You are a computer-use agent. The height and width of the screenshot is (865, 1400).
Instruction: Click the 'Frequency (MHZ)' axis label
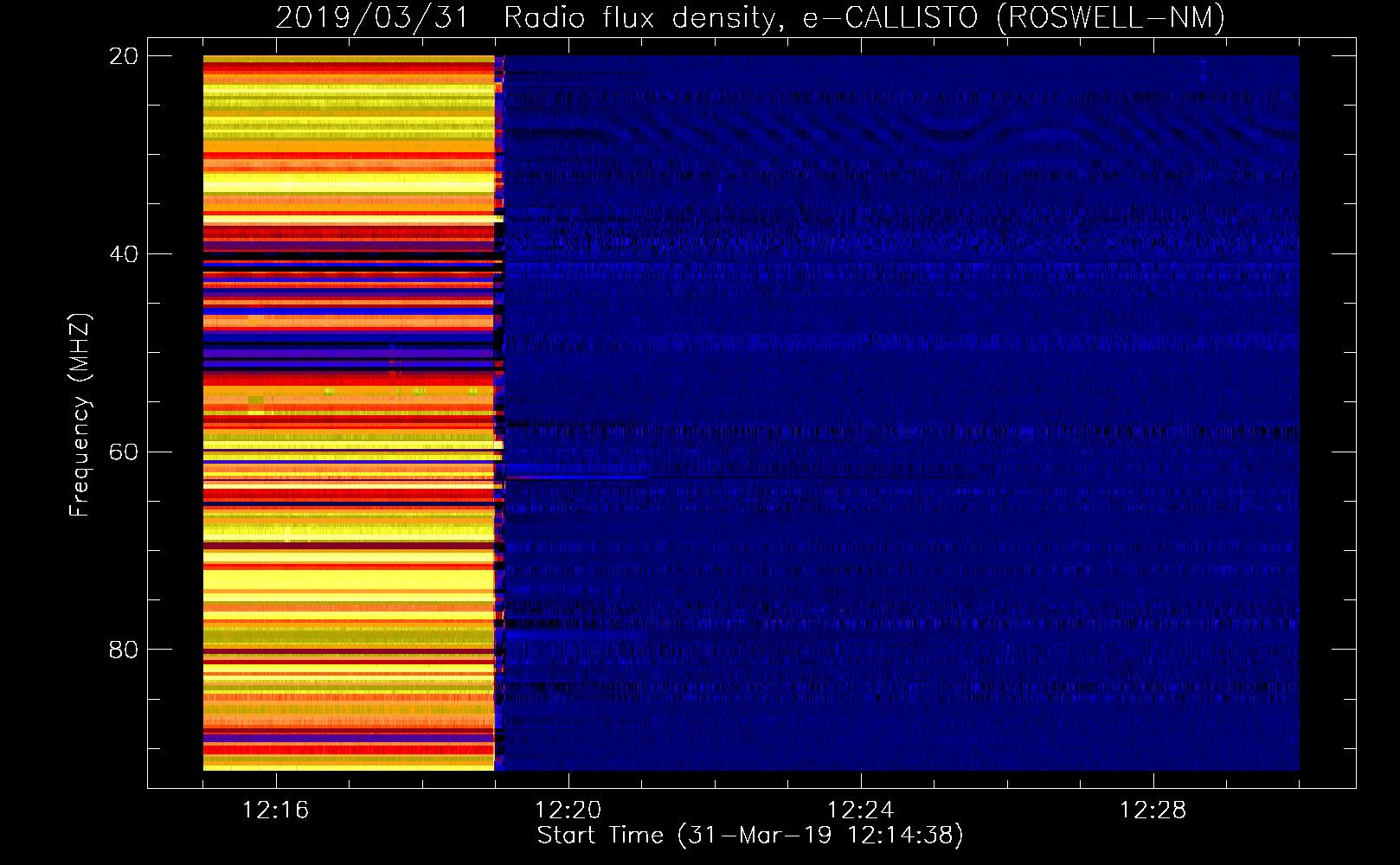(x=79, y=414)
